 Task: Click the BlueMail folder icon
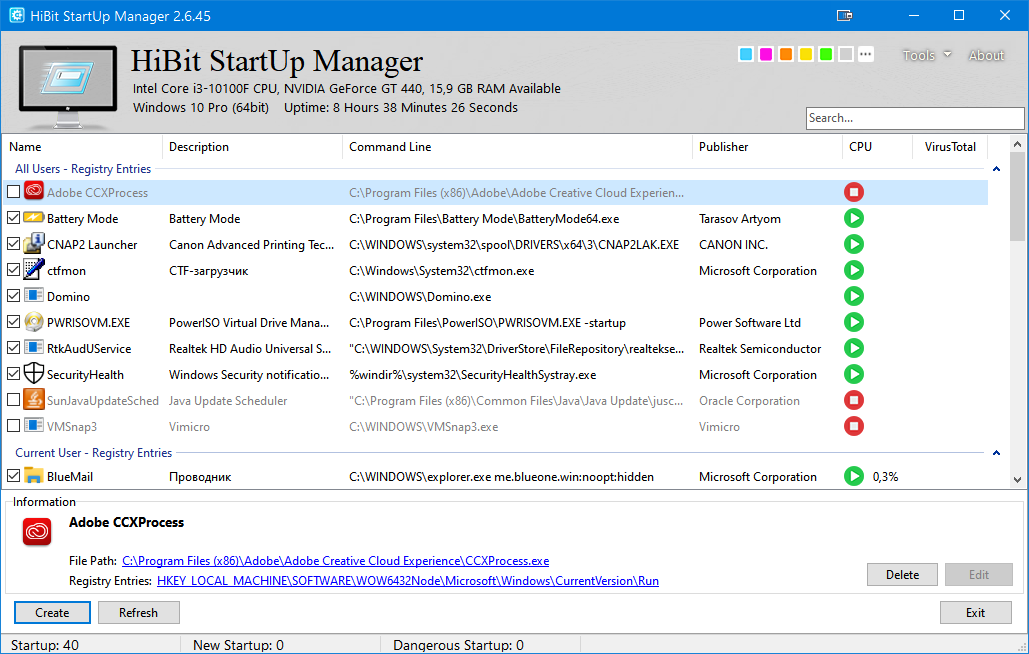click(33, 475)
